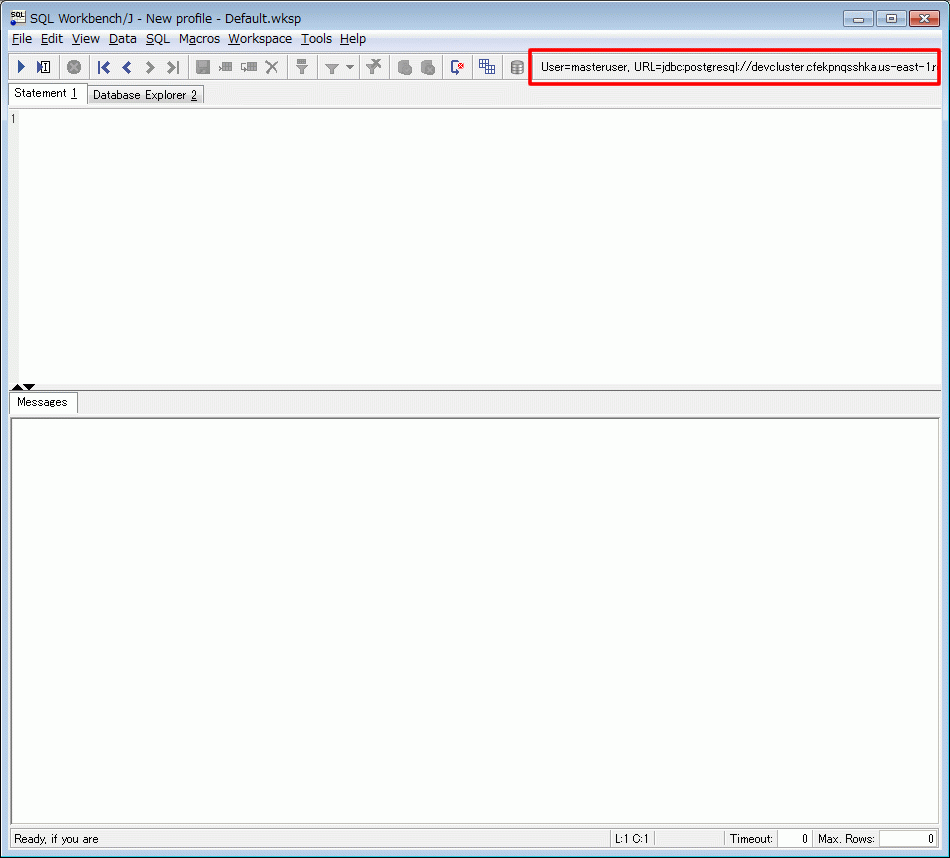Image resolution: width=950 pixels, height=858 pixels.
Task: Click the rollback database icon
Action: pos(428,67)
